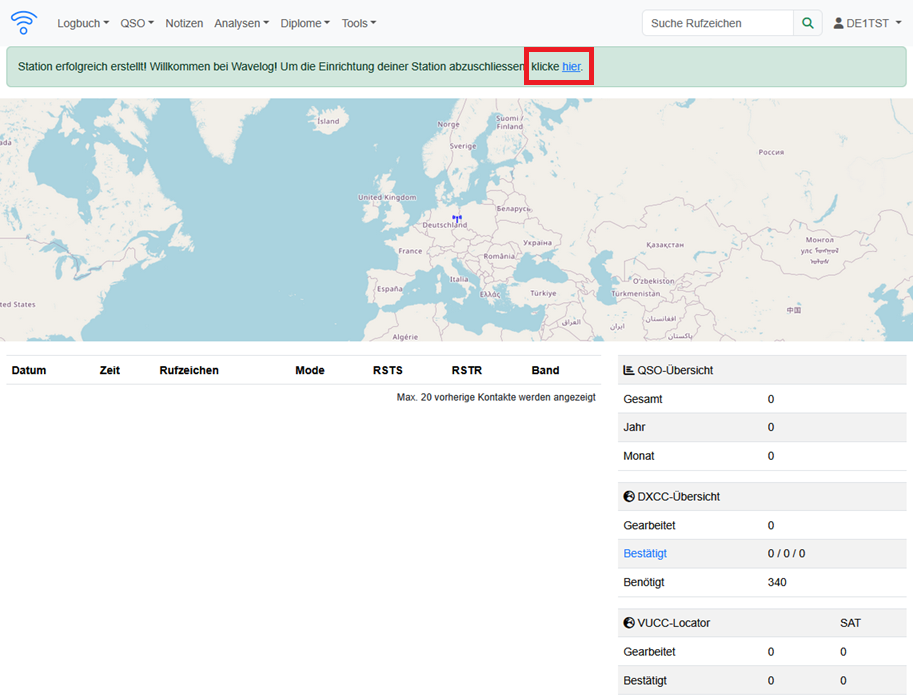913x698 pixels.
Task: Click the Wavelog wifi logo icon
Action: point(24,22)
